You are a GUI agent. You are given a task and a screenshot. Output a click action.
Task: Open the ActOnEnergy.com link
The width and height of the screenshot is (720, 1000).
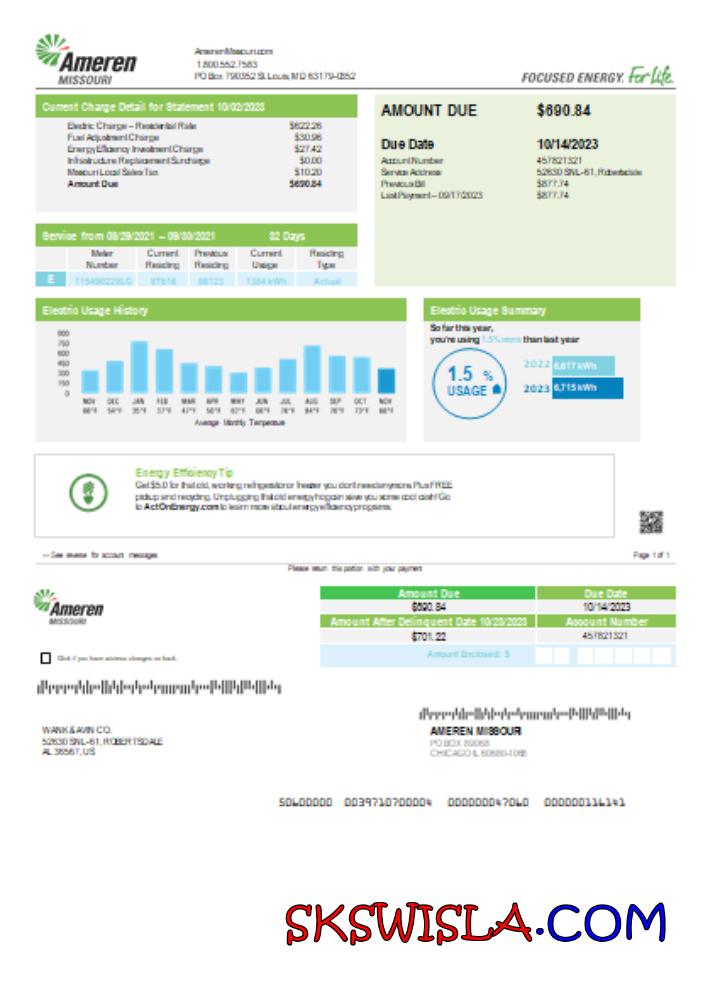click(180, 507)
